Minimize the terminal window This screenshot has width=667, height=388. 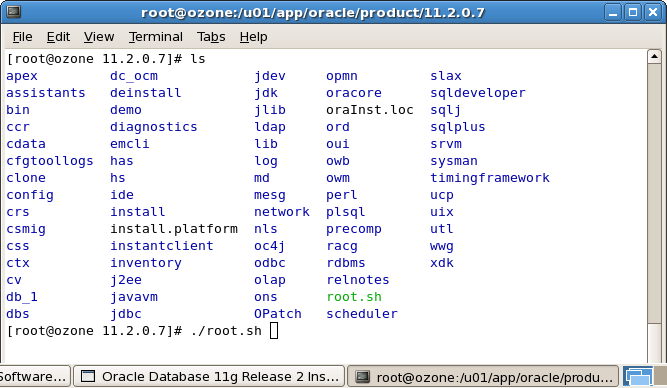coord(613,12)
